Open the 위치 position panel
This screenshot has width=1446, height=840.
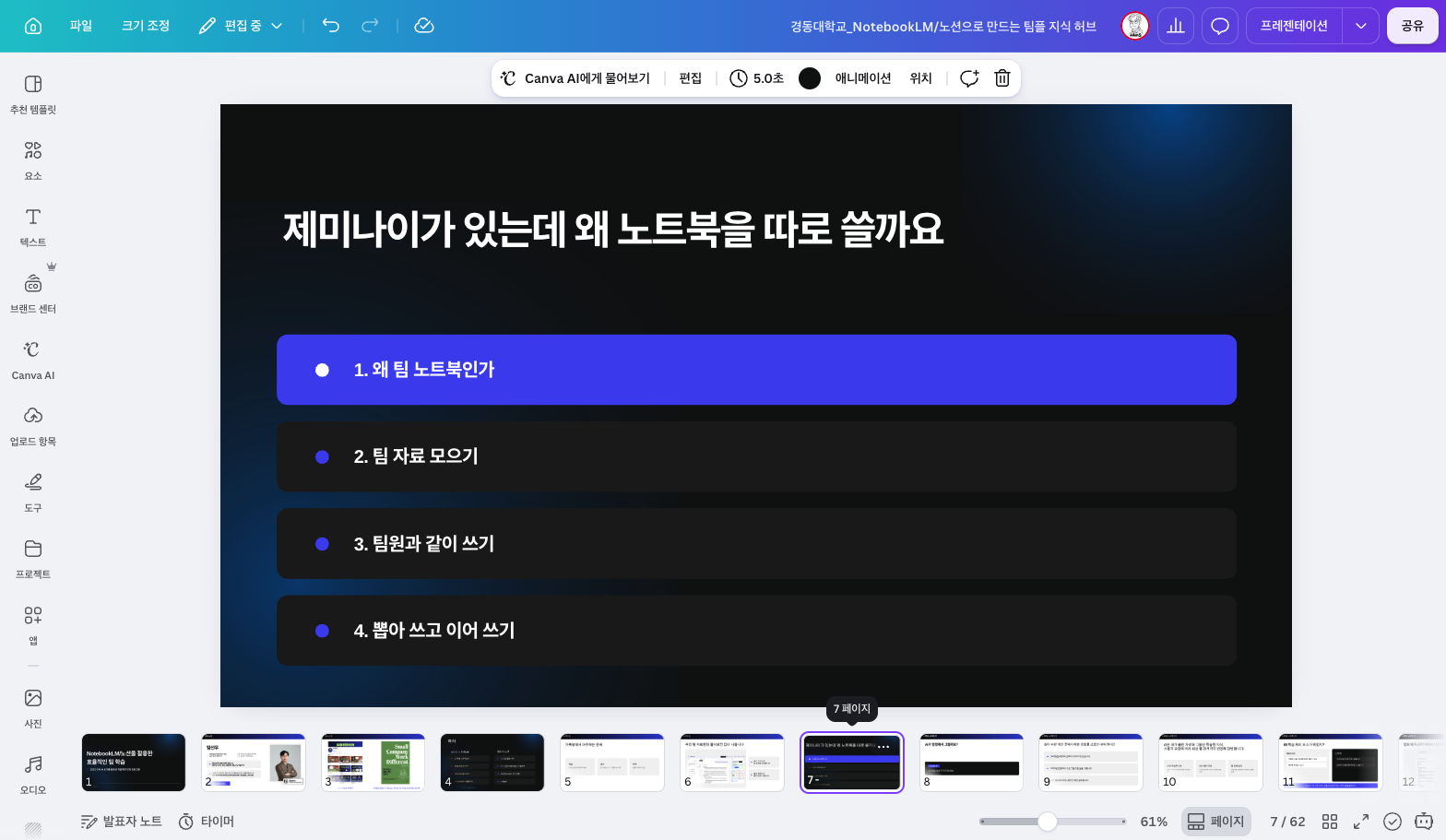tap(920, 78)
